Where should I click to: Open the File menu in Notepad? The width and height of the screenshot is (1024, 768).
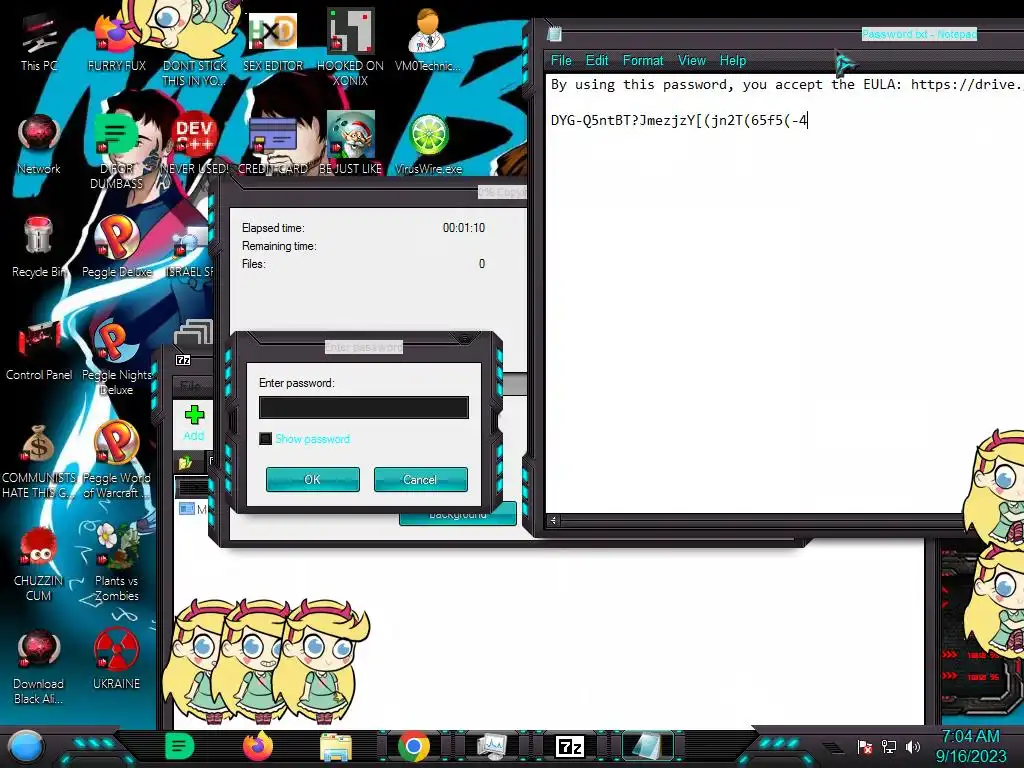click(x=561, y=61)
